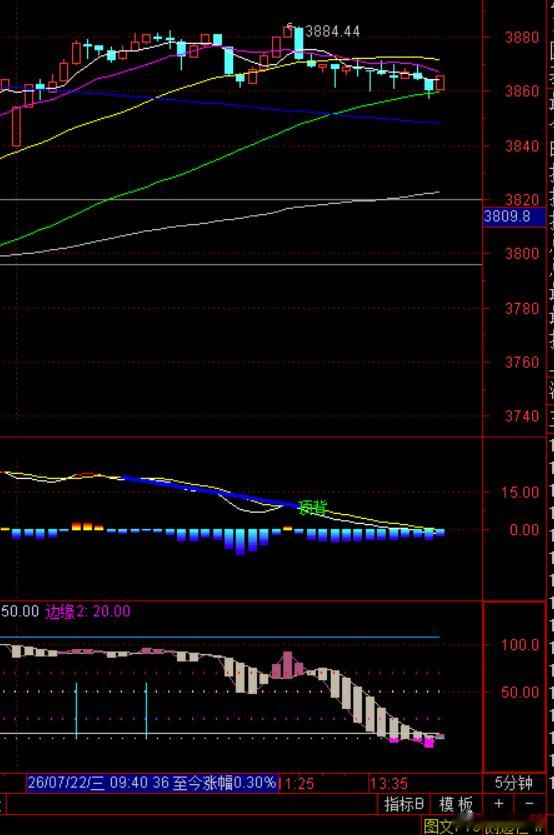Viewport: 554px width, 835px height.
Task: Click the 指标B button
Action: 404,804
